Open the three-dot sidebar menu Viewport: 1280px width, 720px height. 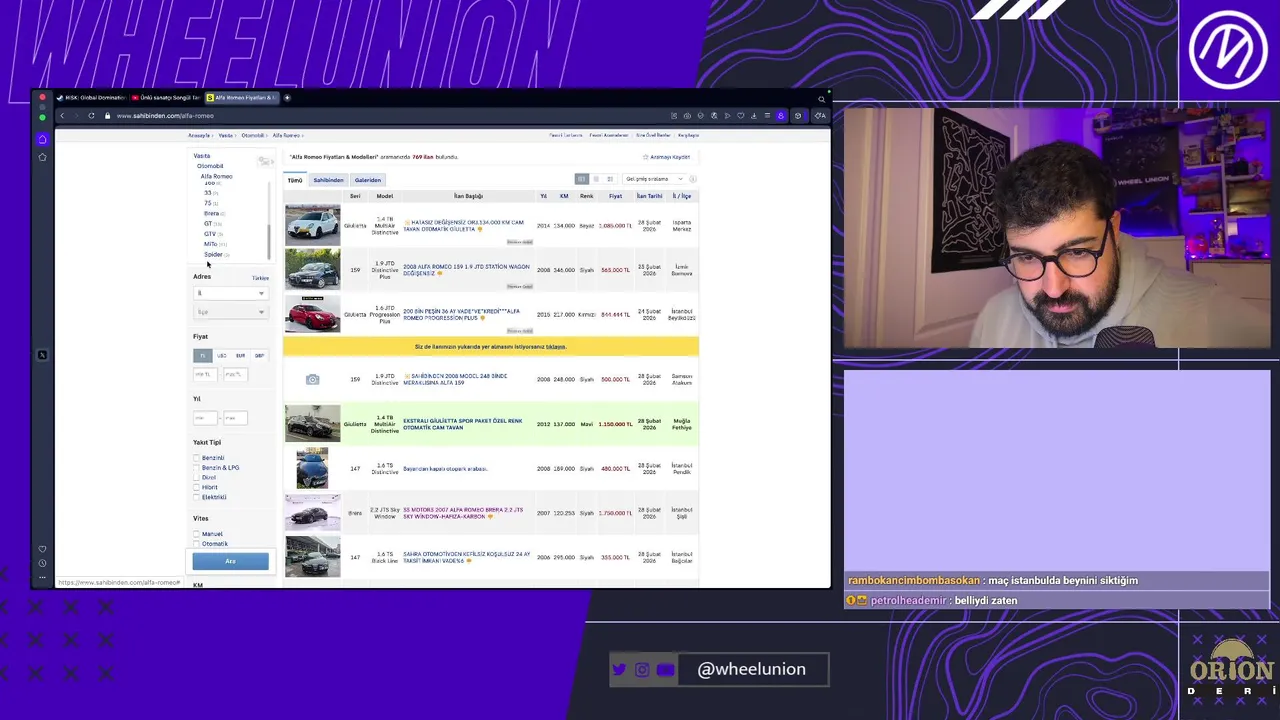[42, 577]
